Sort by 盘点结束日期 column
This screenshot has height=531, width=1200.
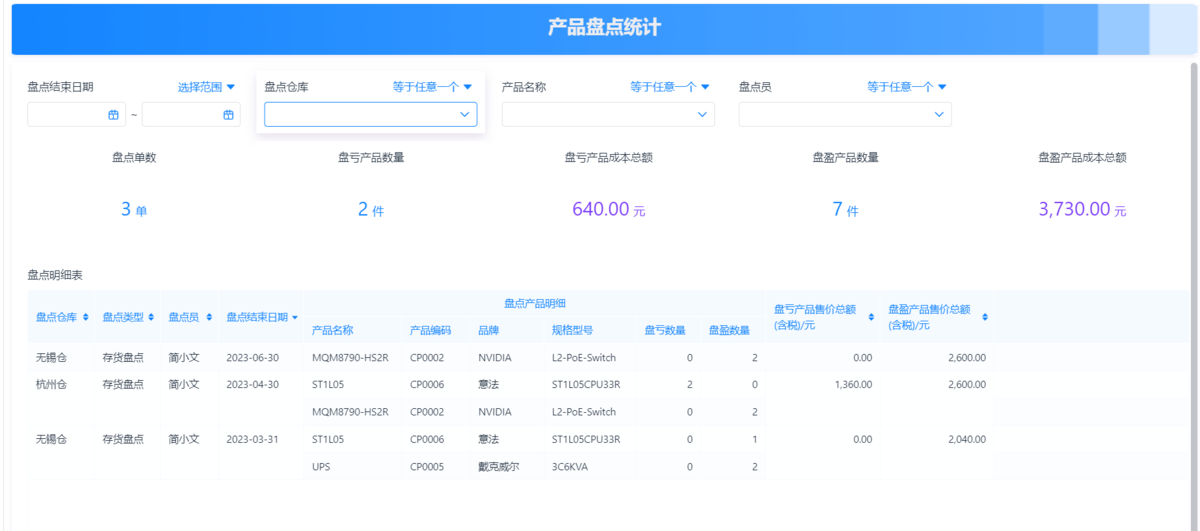point(295,317)
